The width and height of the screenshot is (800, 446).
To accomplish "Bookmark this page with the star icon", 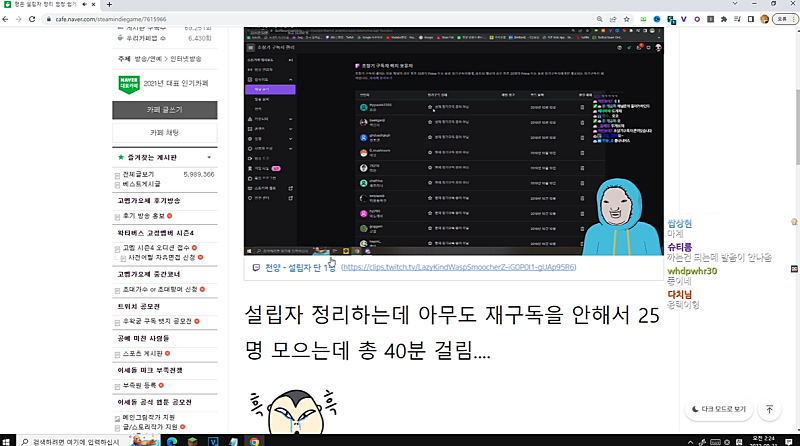I will (x=627, y=19).
